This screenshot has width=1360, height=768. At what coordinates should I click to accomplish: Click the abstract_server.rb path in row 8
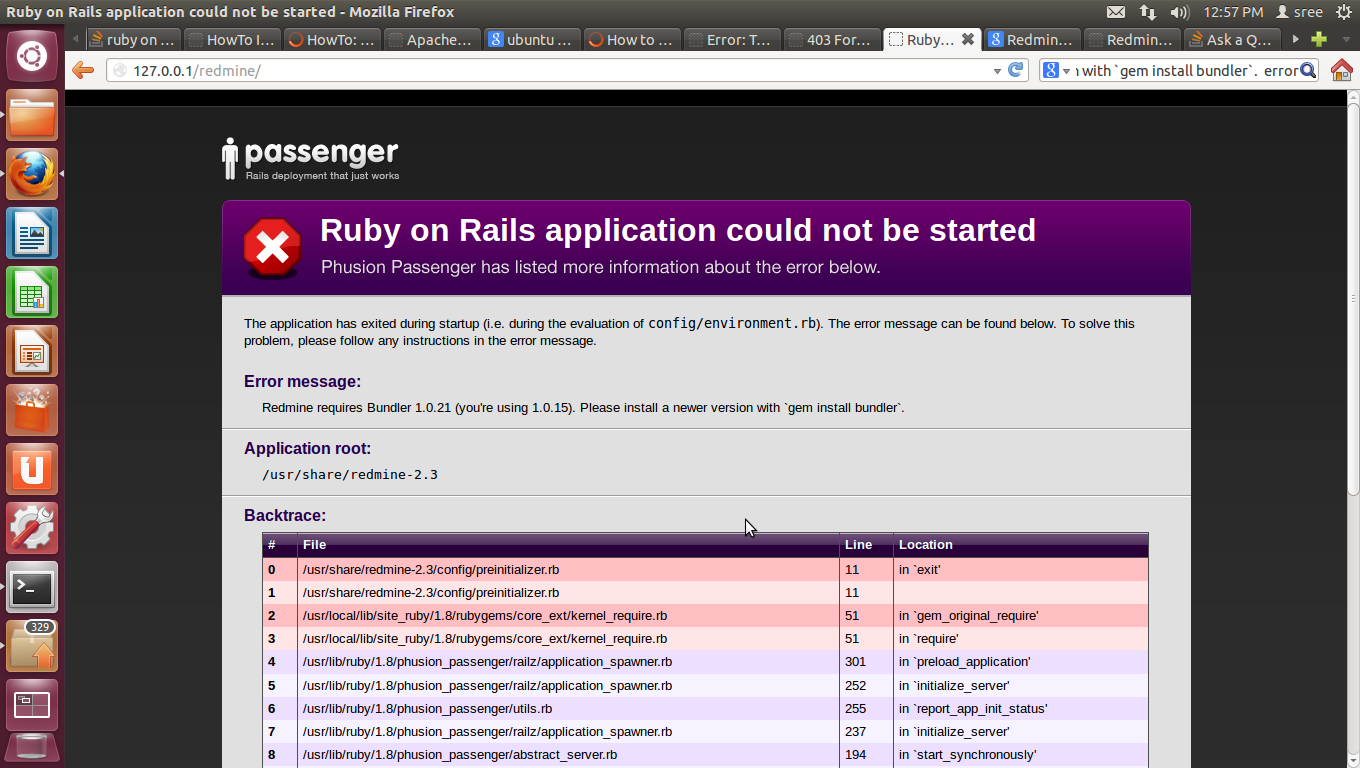pos(459,755)
